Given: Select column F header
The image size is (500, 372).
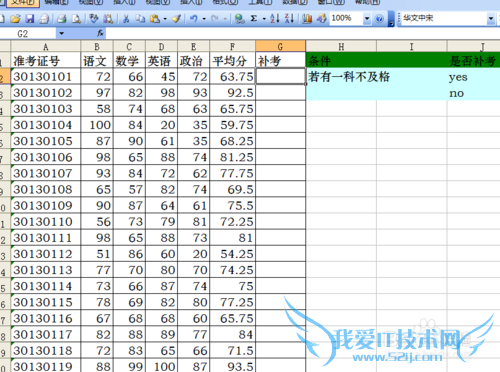Looking at the screenshot, I should tap(233, 46).
